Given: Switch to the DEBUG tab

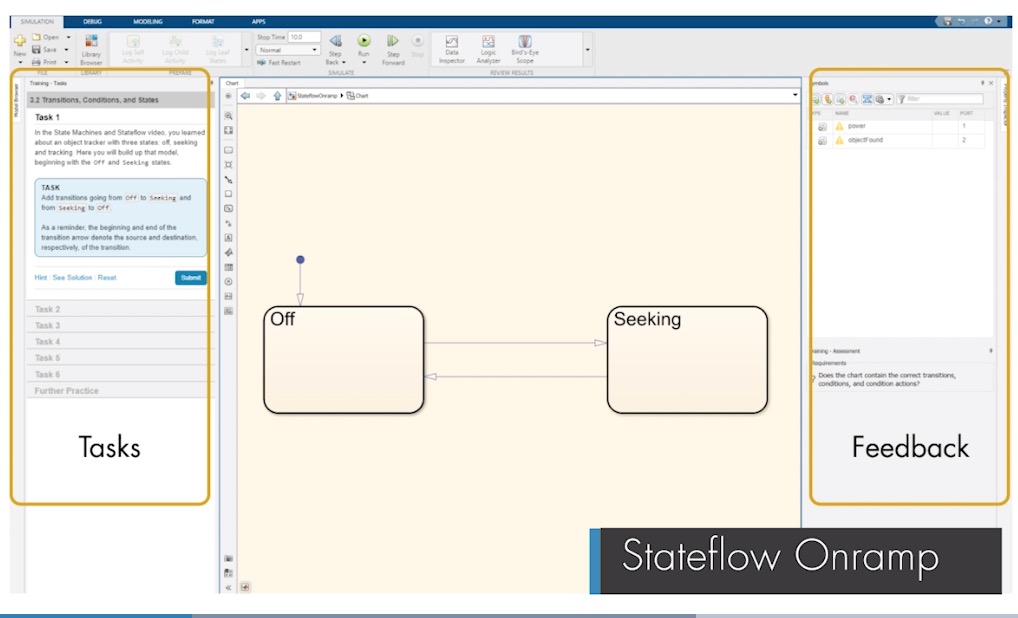Looking at the screenshot, I should pyautogui.click(x=93, y=21).
